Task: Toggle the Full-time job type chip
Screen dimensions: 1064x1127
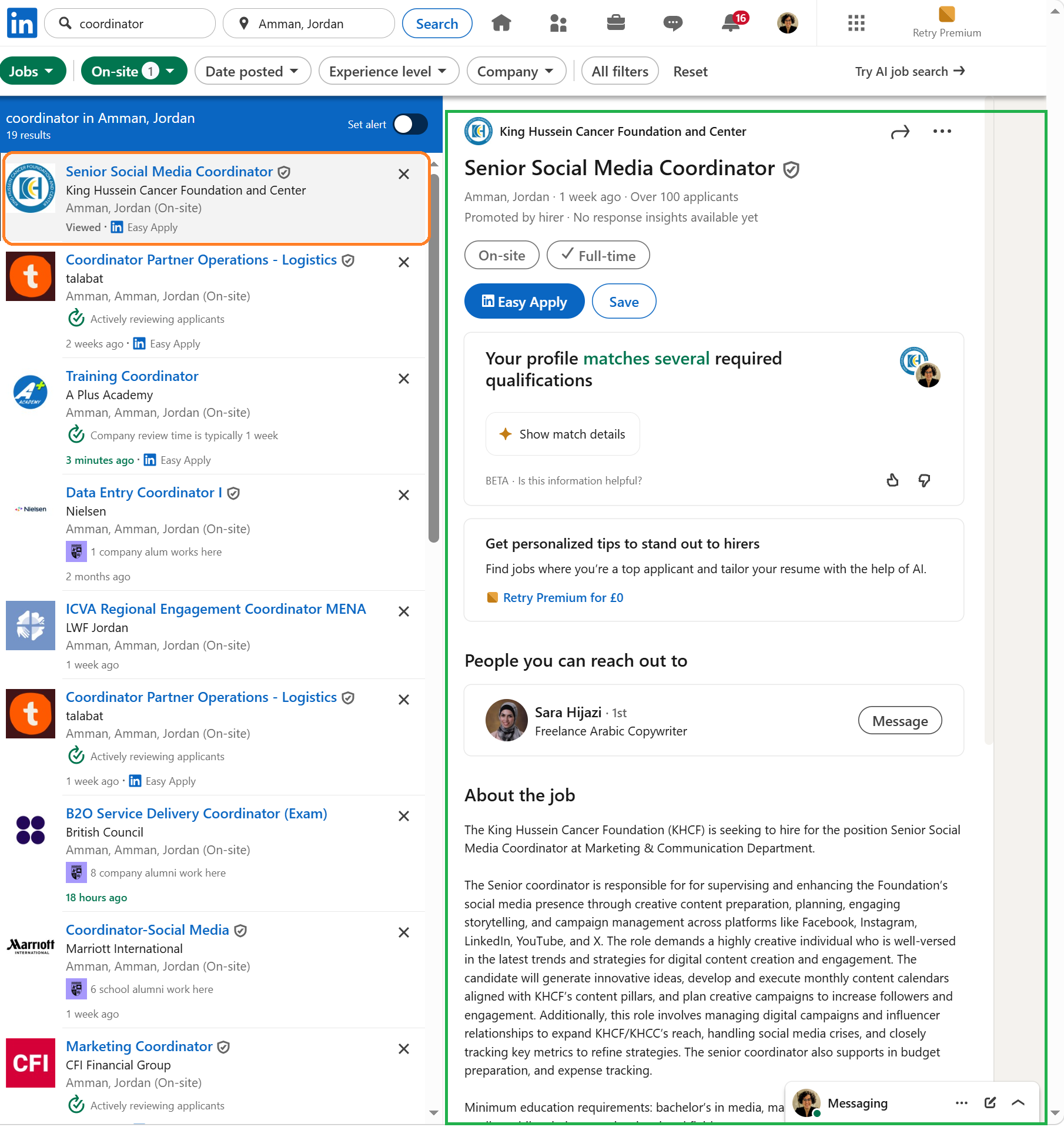Action: click(598, 255)
